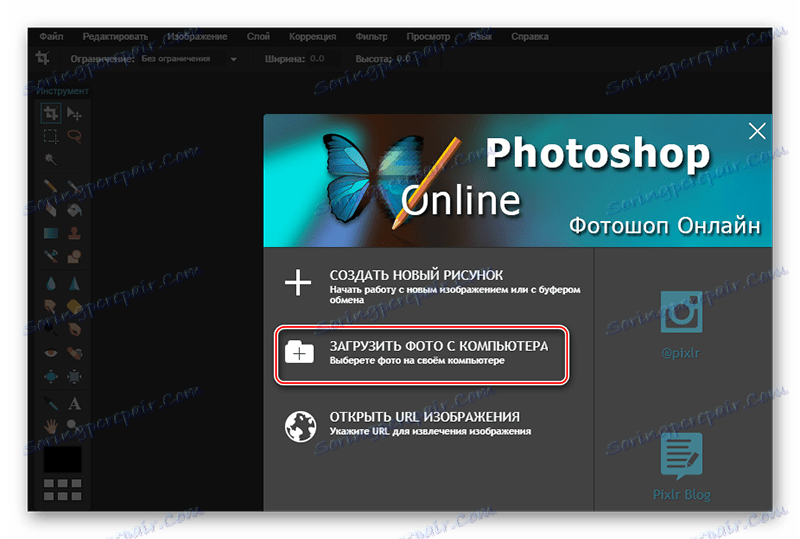
Task: Open the Просмотр menu
Action: point(428,37)
